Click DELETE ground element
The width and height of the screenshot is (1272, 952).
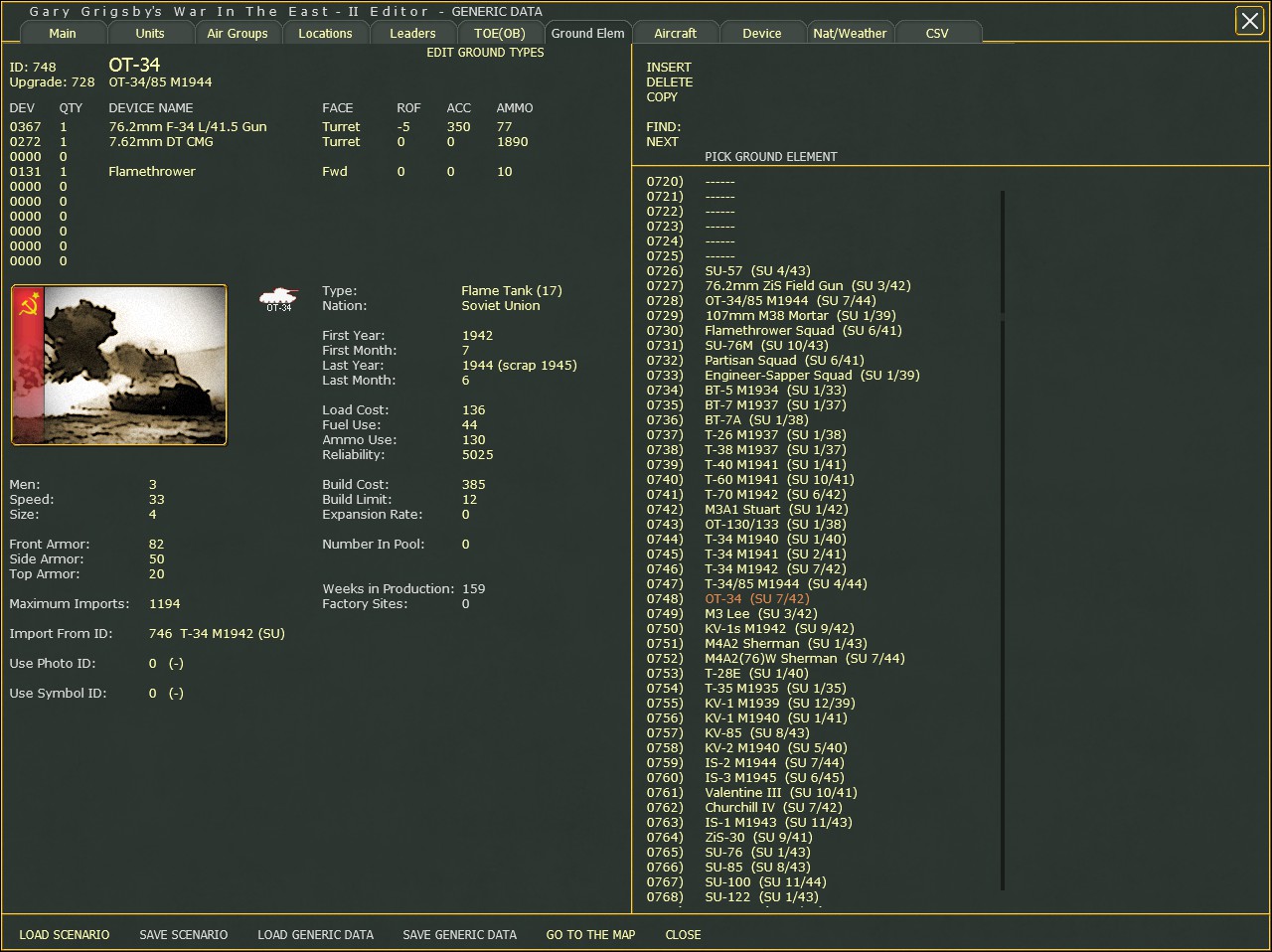(x=670, y=82)
